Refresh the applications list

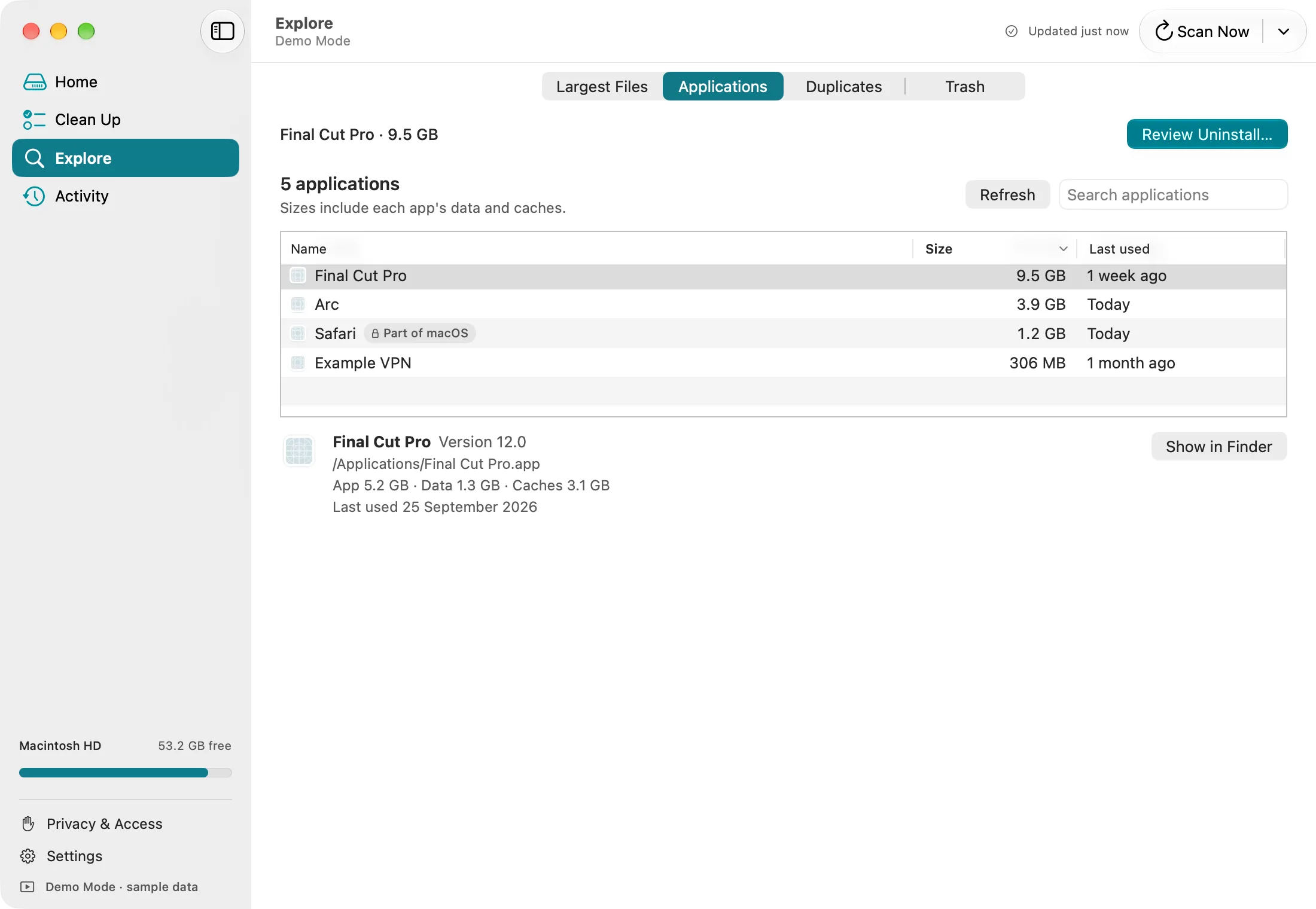[1007, 195]
